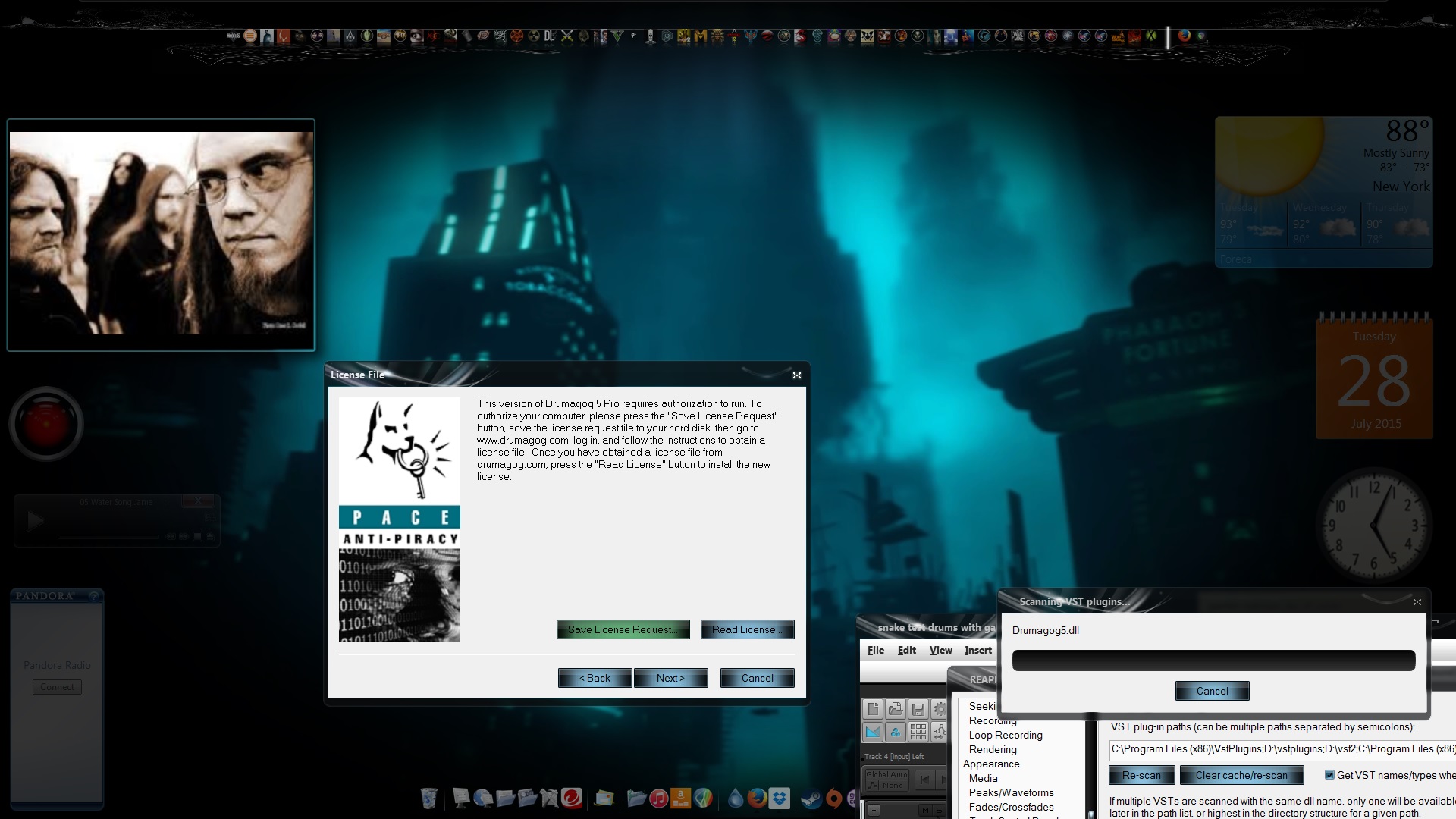The width and height of the screenshot is (1456, 819).
Task: Open Firefox from the bottom dock
Action: click(757, 798)
